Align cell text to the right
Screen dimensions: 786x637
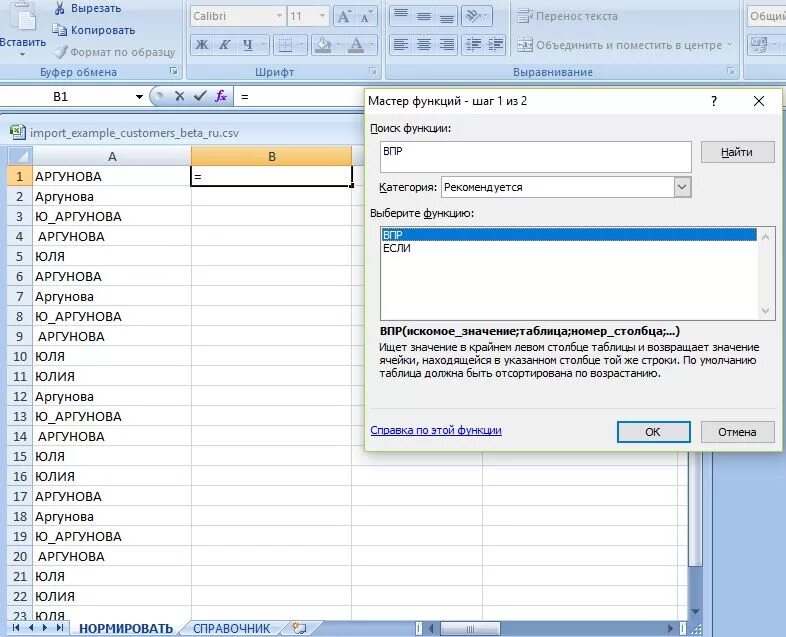pyautogui.click(x=447, y=45)
